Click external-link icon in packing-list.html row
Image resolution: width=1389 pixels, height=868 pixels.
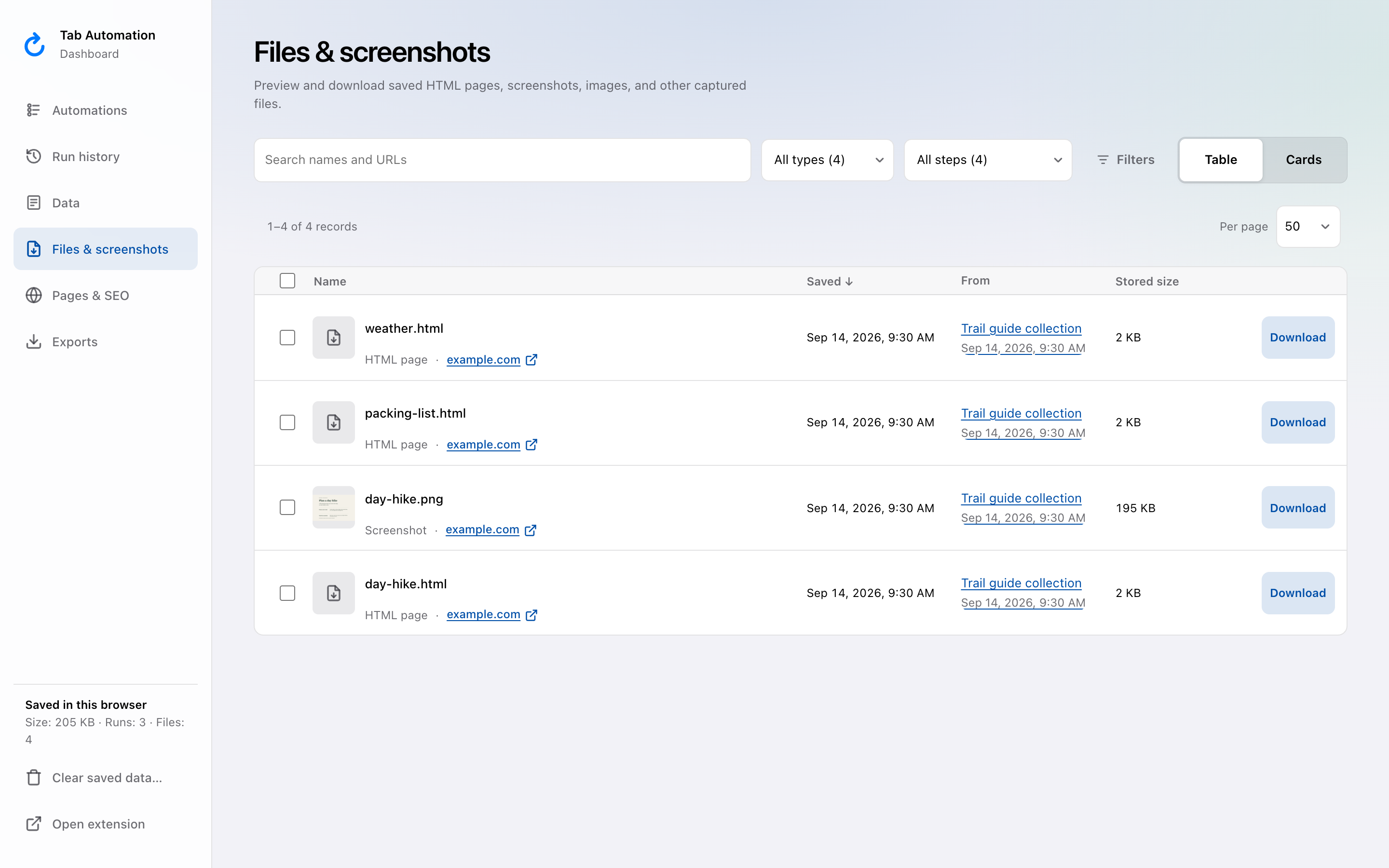[531, 444]
